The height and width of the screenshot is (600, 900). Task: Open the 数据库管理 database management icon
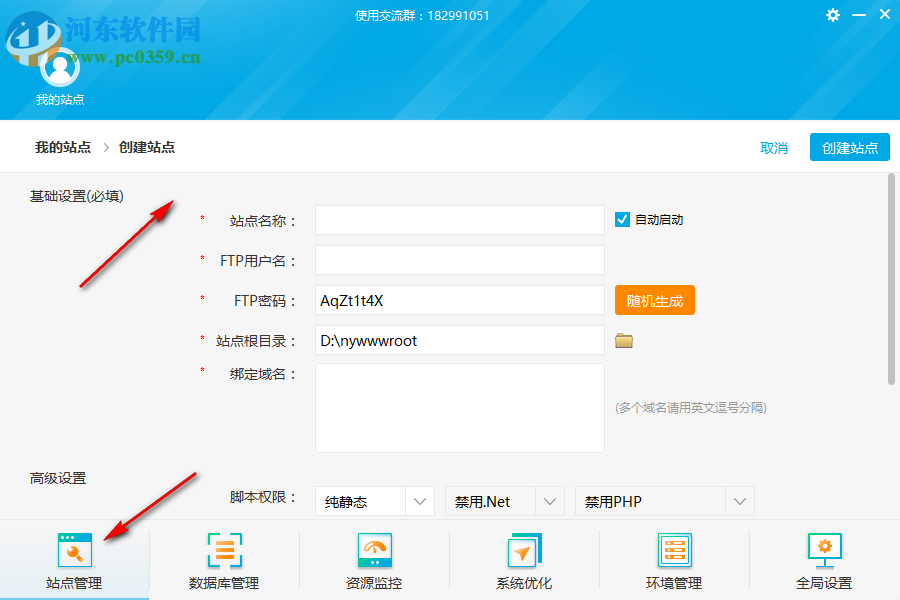(224, 550)
